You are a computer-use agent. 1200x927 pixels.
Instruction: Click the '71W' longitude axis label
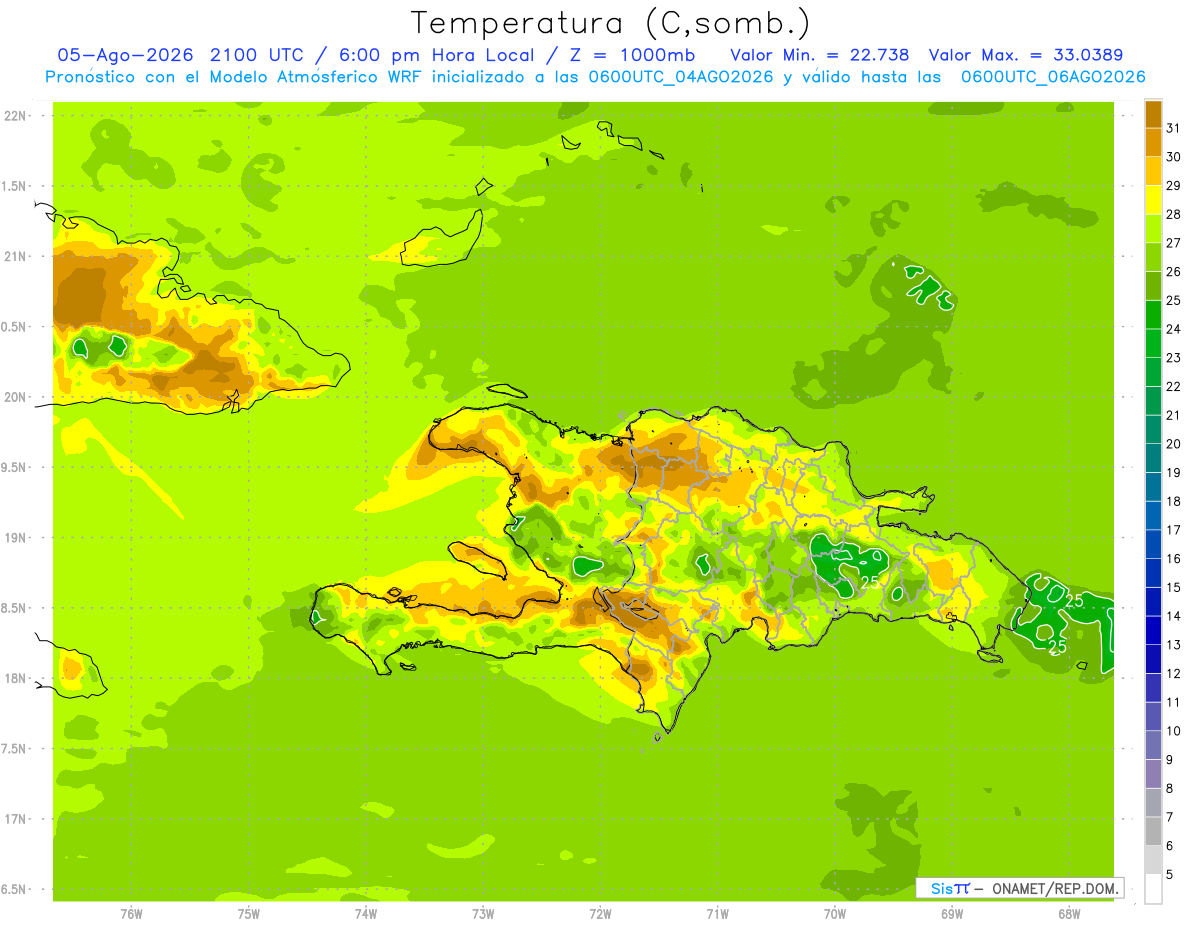coord(717,914)
